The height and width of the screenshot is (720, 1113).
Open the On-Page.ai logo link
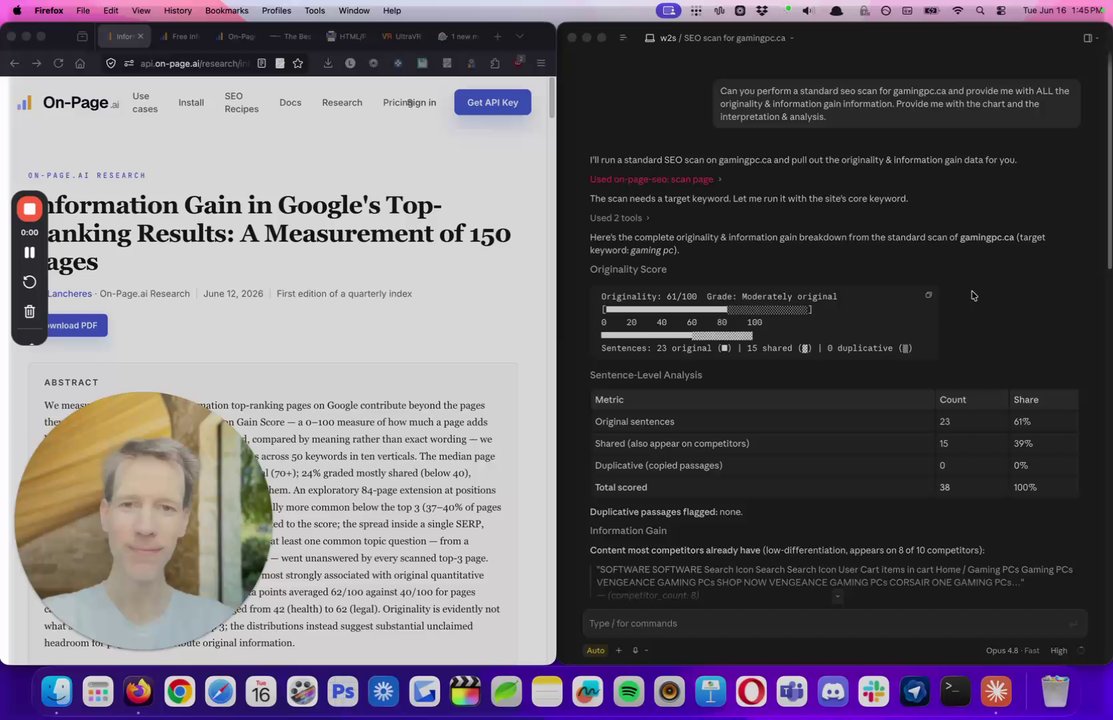click(x=67, y=103)
